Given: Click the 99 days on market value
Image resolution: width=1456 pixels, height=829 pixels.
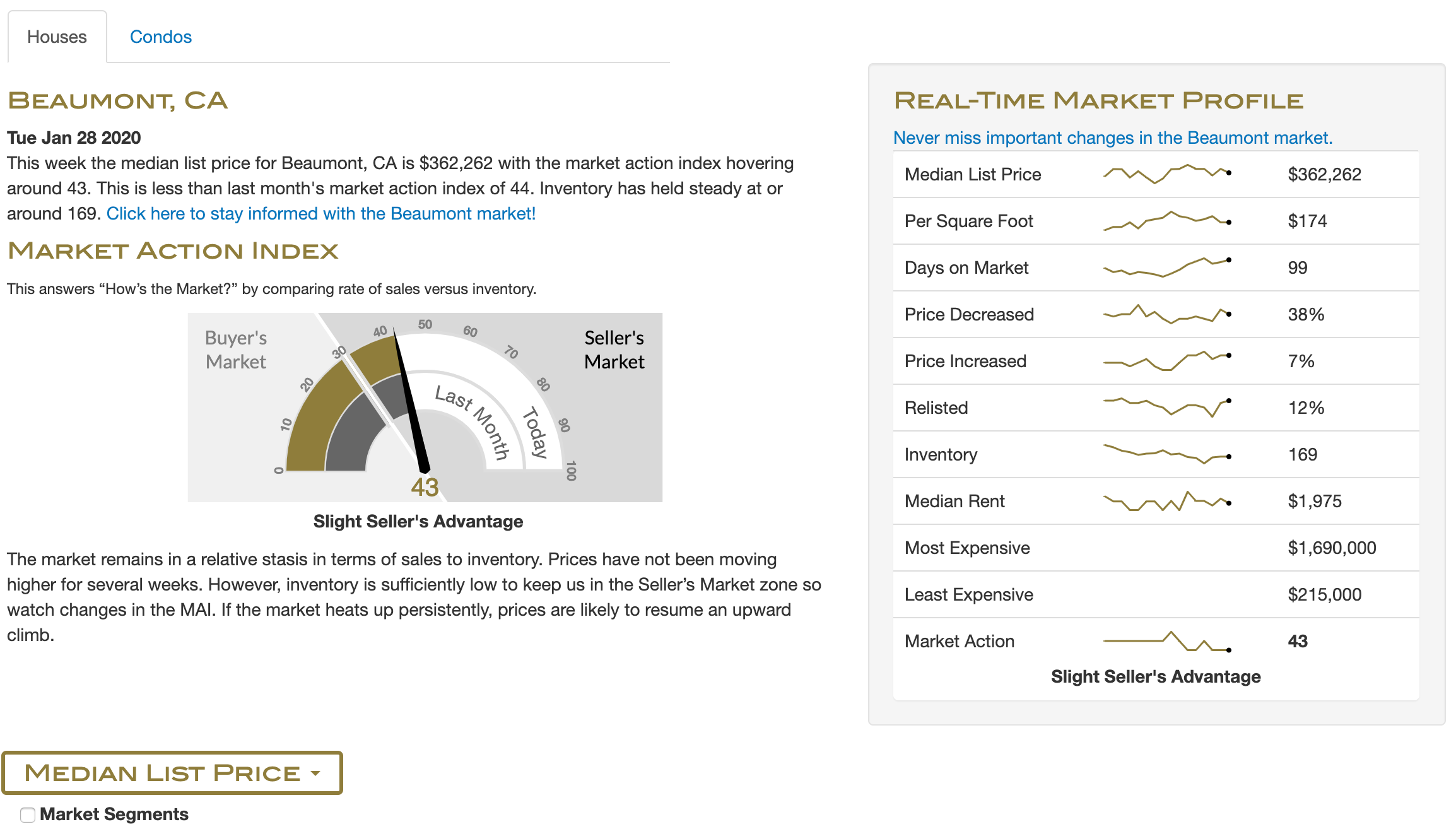Looking at the screenshot, I should tap(1298, 268).
